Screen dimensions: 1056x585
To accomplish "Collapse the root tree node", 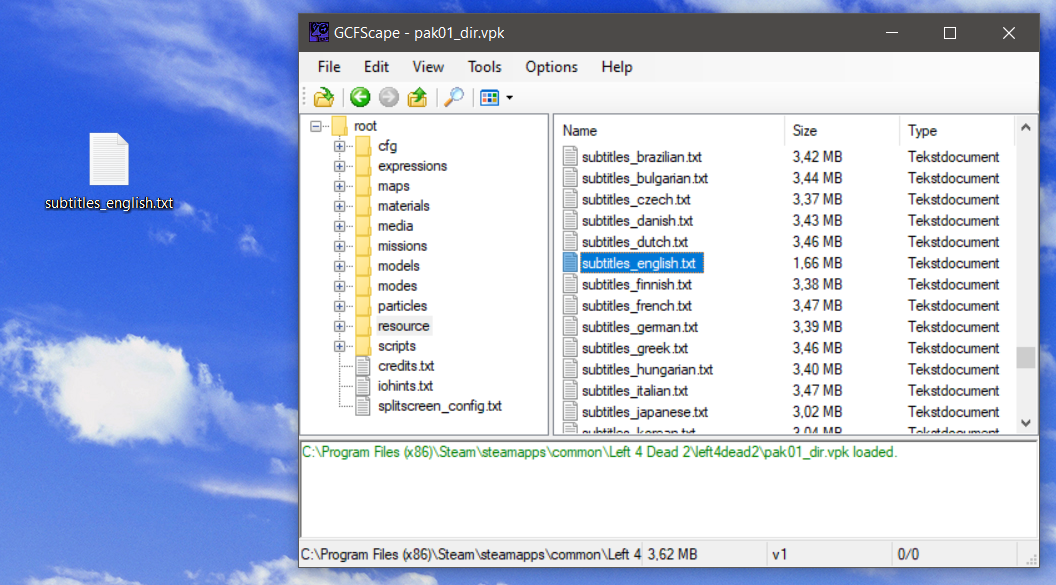I will click(x=316, y=126).
